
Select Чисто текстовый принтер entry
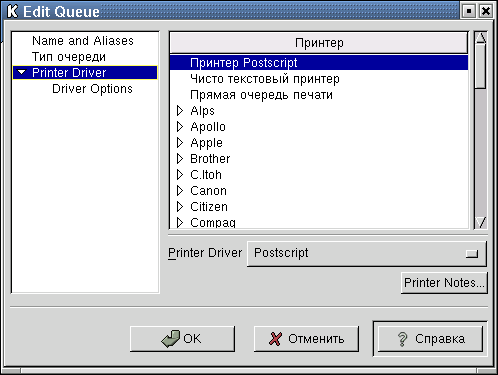pyautogui.click(x=265, y=79)
